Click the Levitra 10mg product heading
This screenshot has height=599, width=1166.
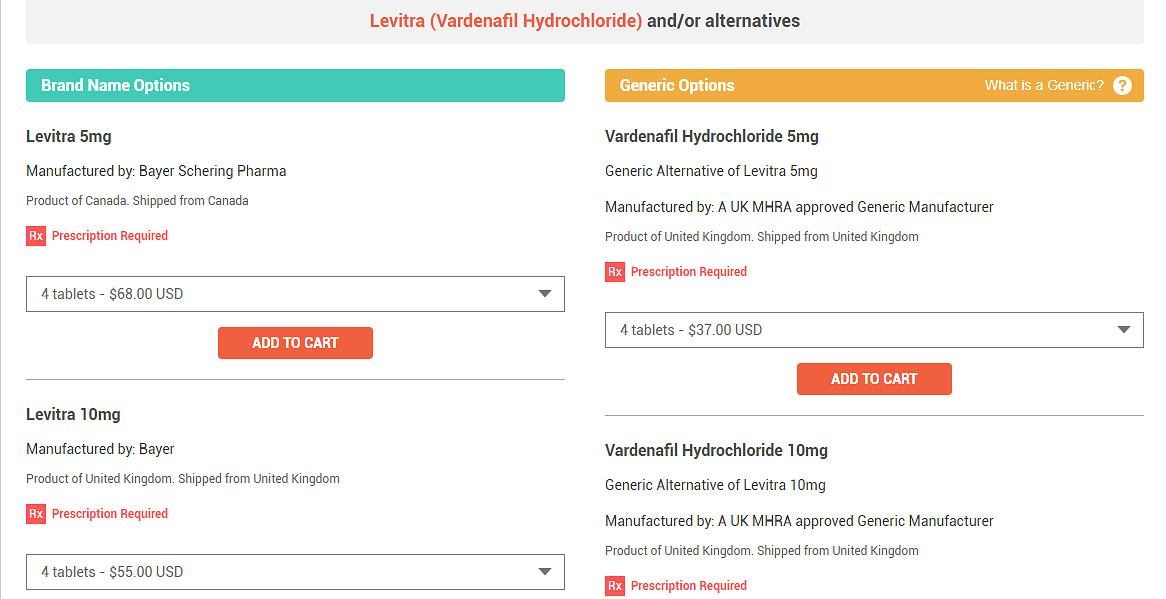point(73,415)
